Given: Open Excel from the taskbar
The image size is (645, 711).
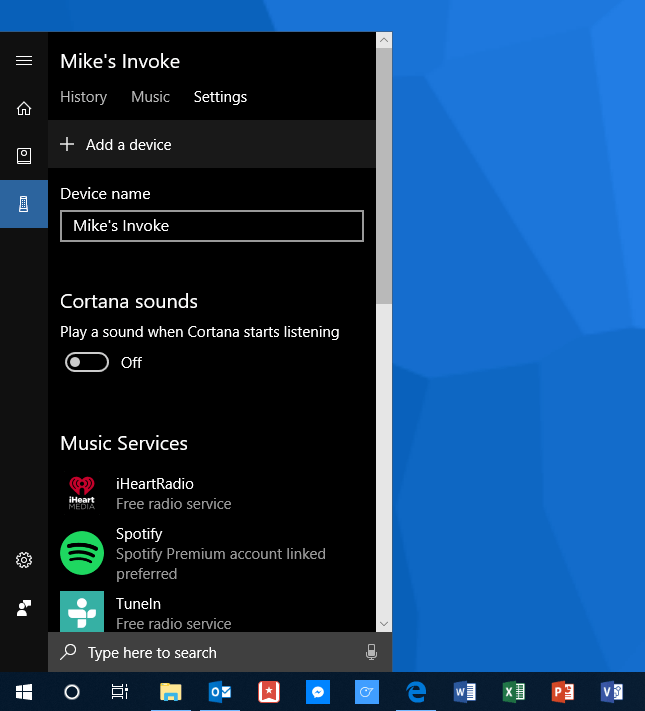Looking at the screenshot, I should 514,692.
